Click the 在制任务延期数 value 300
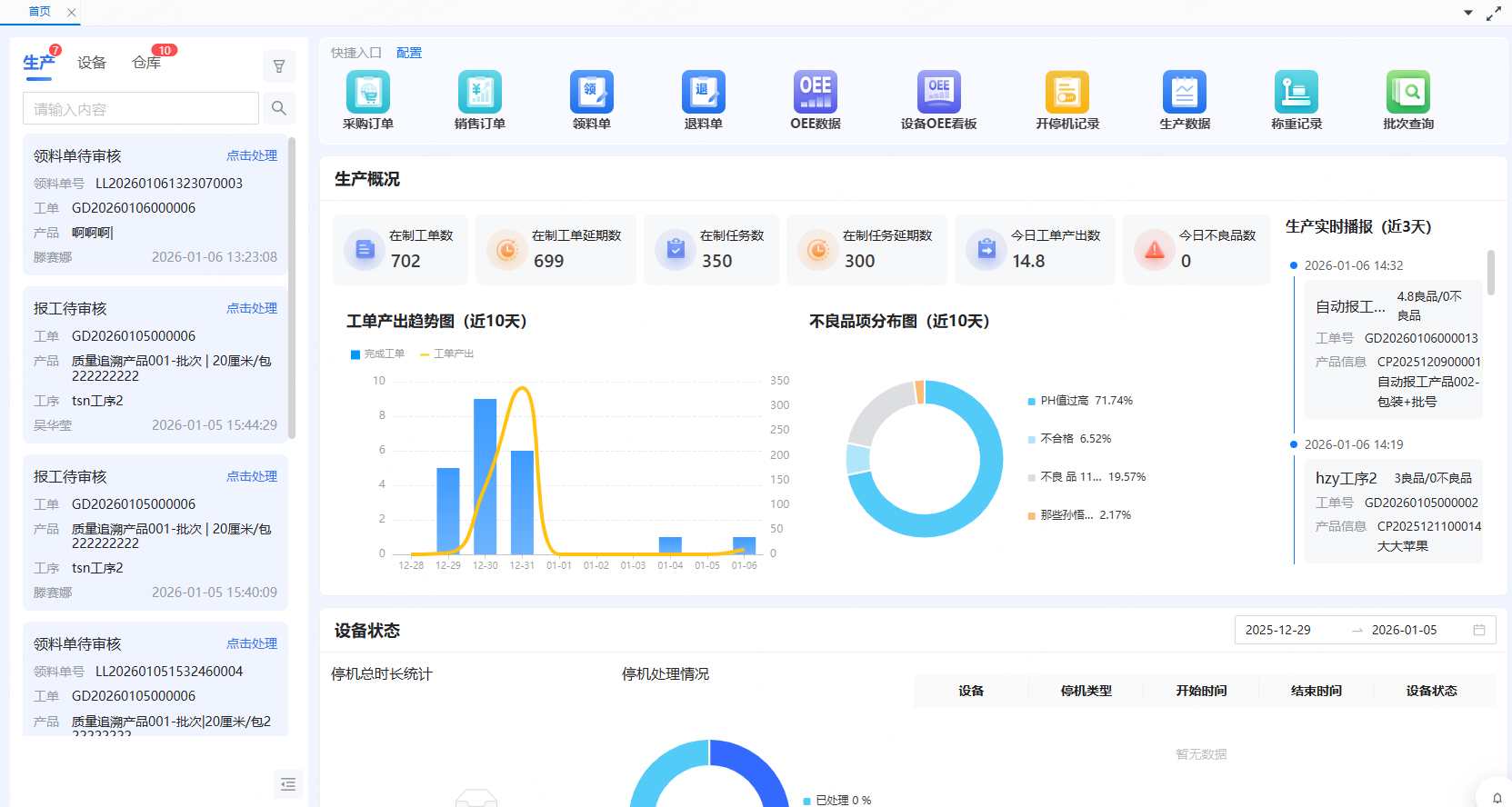The width and height of the screenshot is (1512, 807). tap(859, 261)
